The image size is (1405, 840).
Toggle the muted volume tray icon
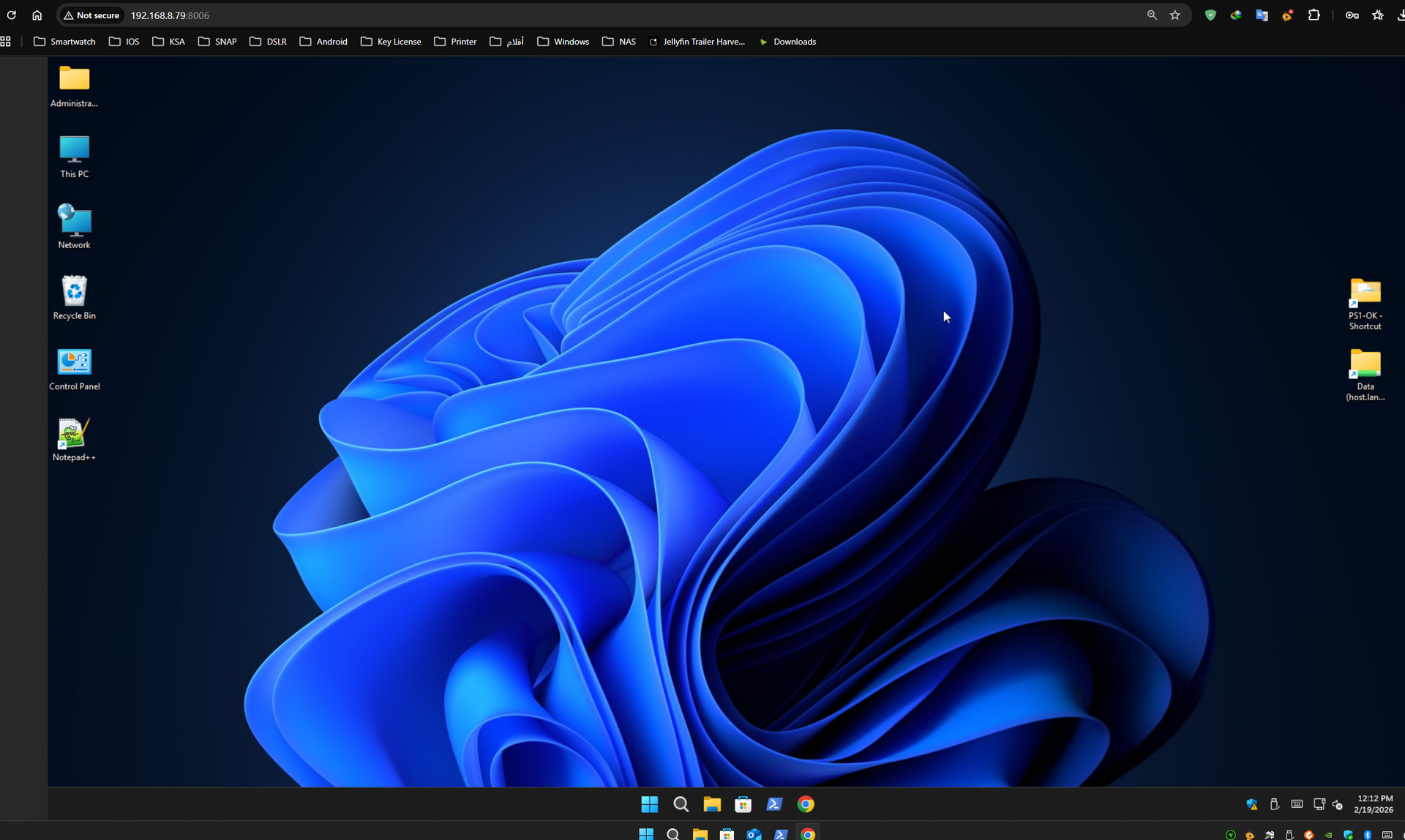coord(1338,804)
